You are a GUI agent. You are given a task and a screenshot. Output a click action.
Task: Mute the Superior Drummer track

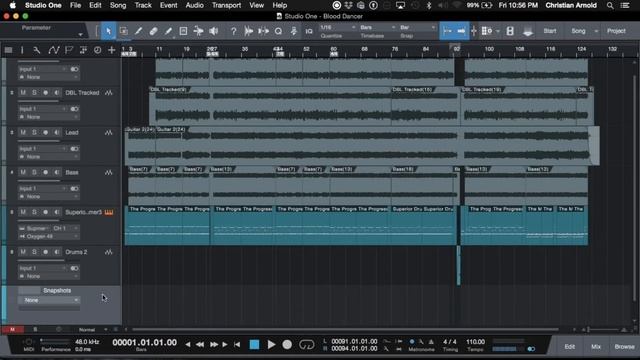click(x=23, y=212)
